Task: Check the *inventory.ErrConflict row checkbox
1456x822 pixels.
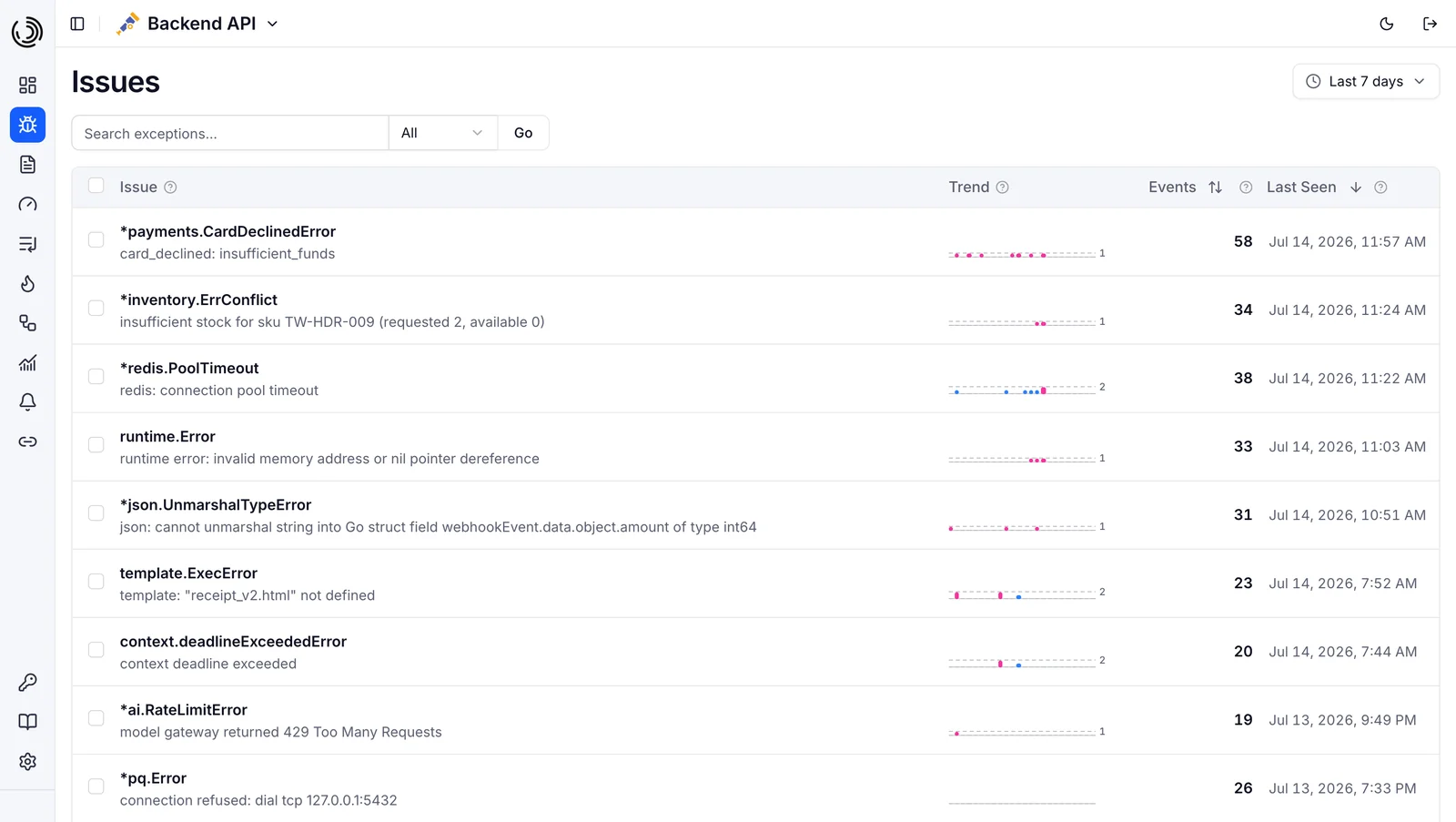Action: point(96,308)
